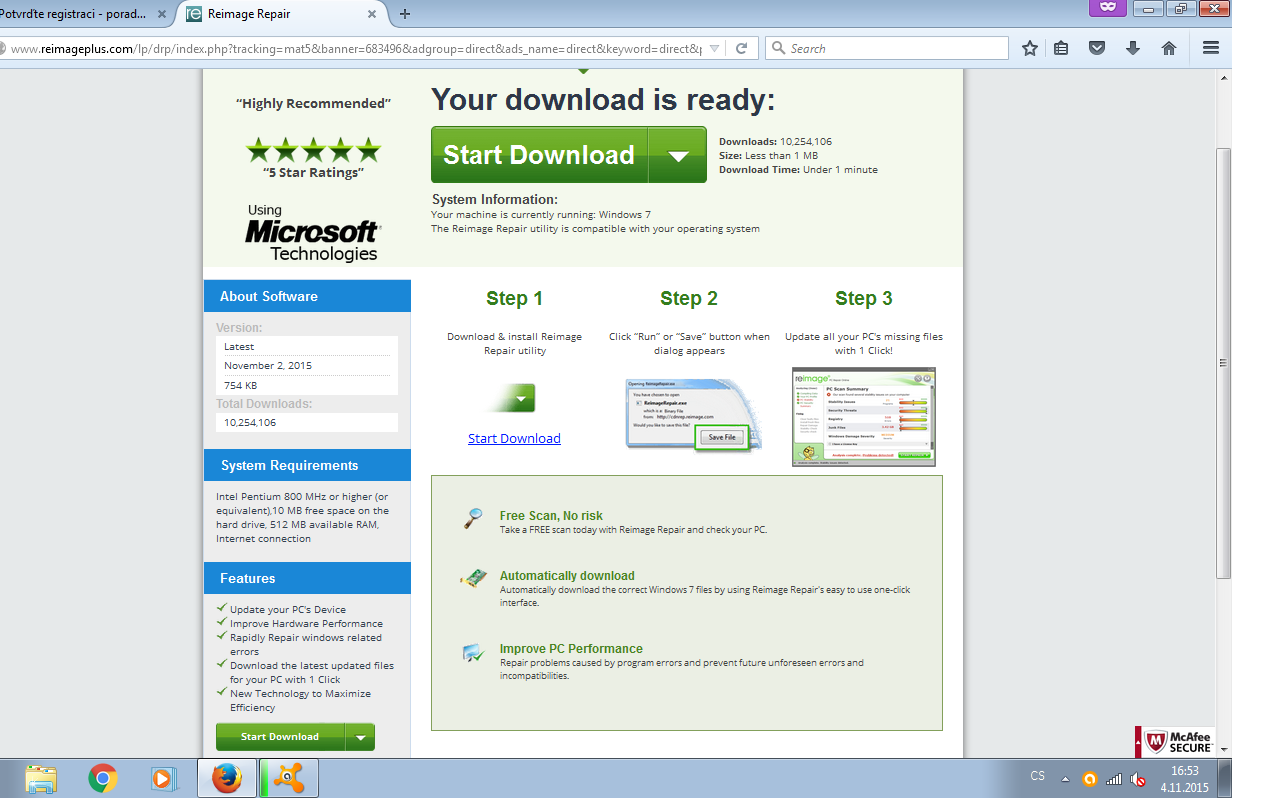Click the Step 3 PC Scan Summary thumbnail

pyautogui.click(x=864, y=417)
